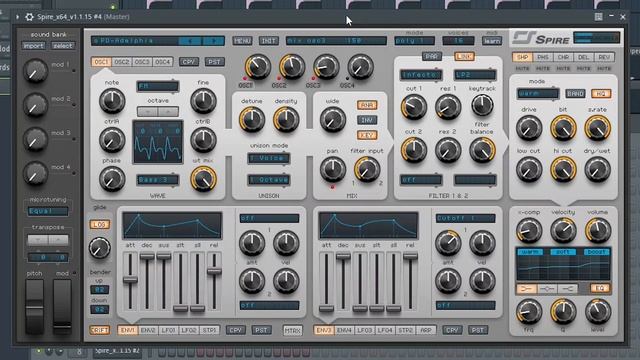Click the cut 1 filter knob
The height and width of the screenshot is (360, 640).
tap(414, 107)
